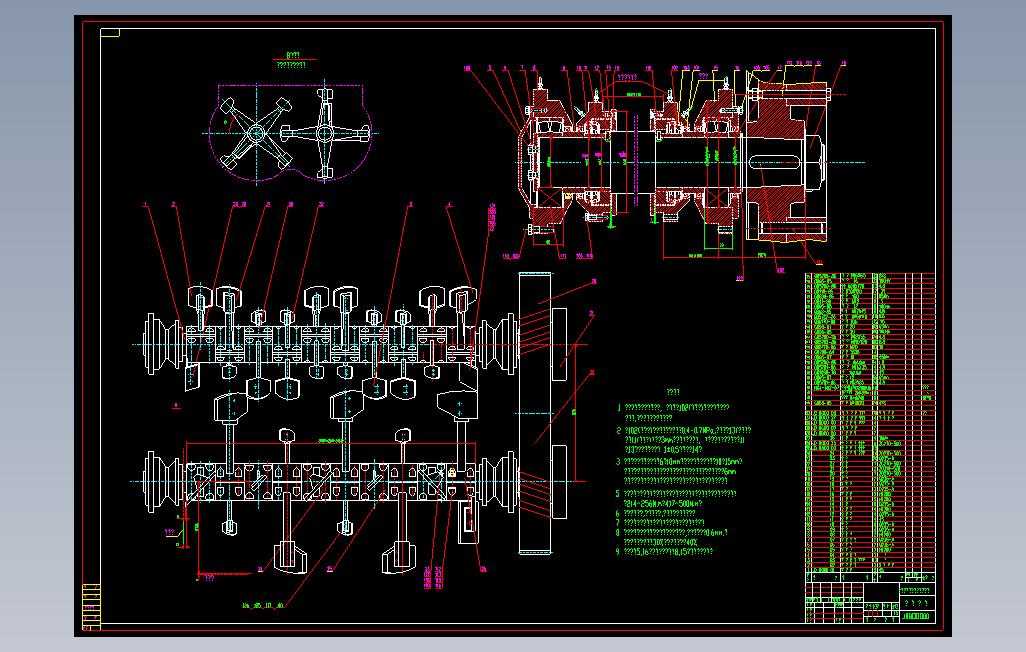Select the right four-arm rotor in the end view

[x=325, y=134]
